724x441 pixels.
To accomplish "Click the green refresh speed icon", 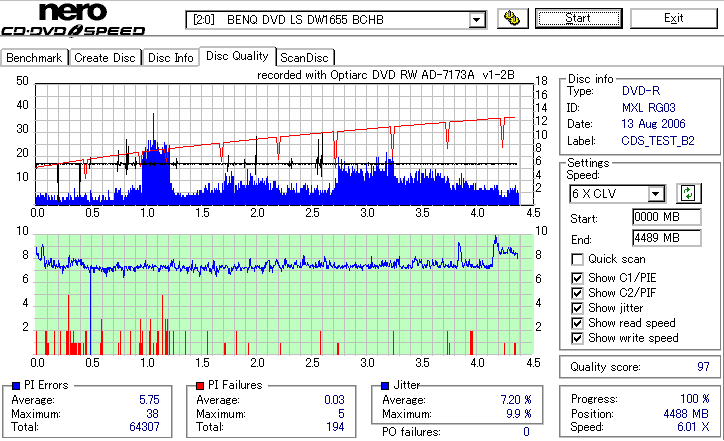I will click(688, 193).
